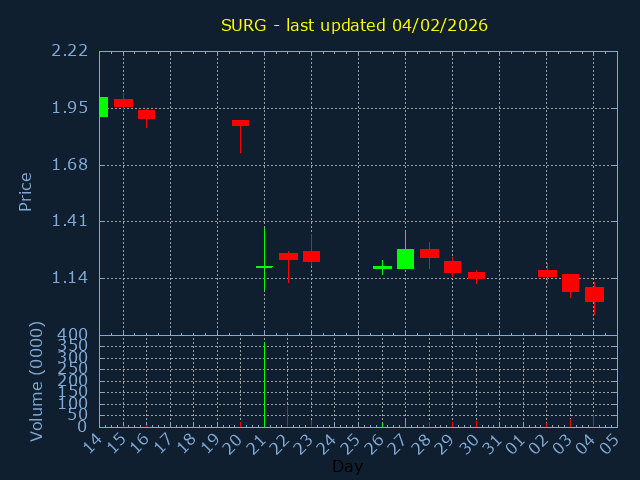Click the red candlestick on day 03
This screenshot has width=640, height=480.
(x=570, y=283)
